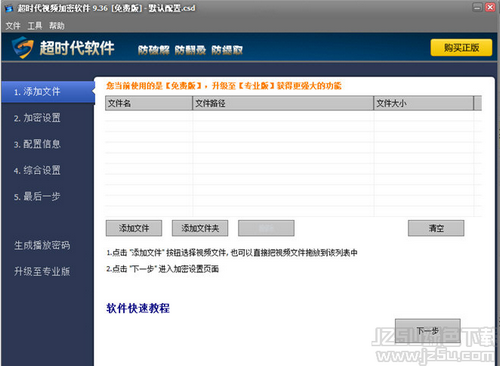Open the 帮助 menu

(57, 26)
